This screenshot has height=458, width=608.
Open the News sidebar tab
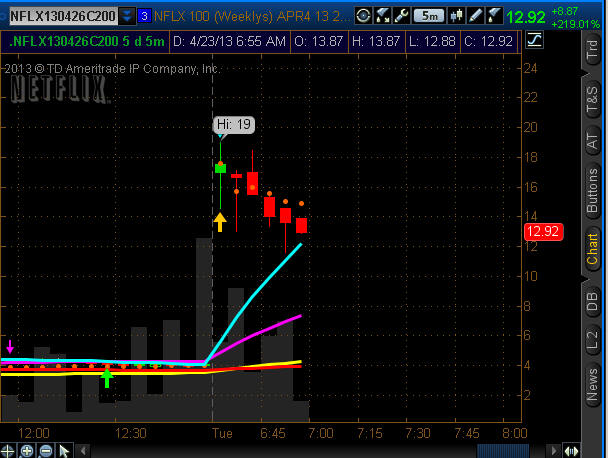(592, 379)
